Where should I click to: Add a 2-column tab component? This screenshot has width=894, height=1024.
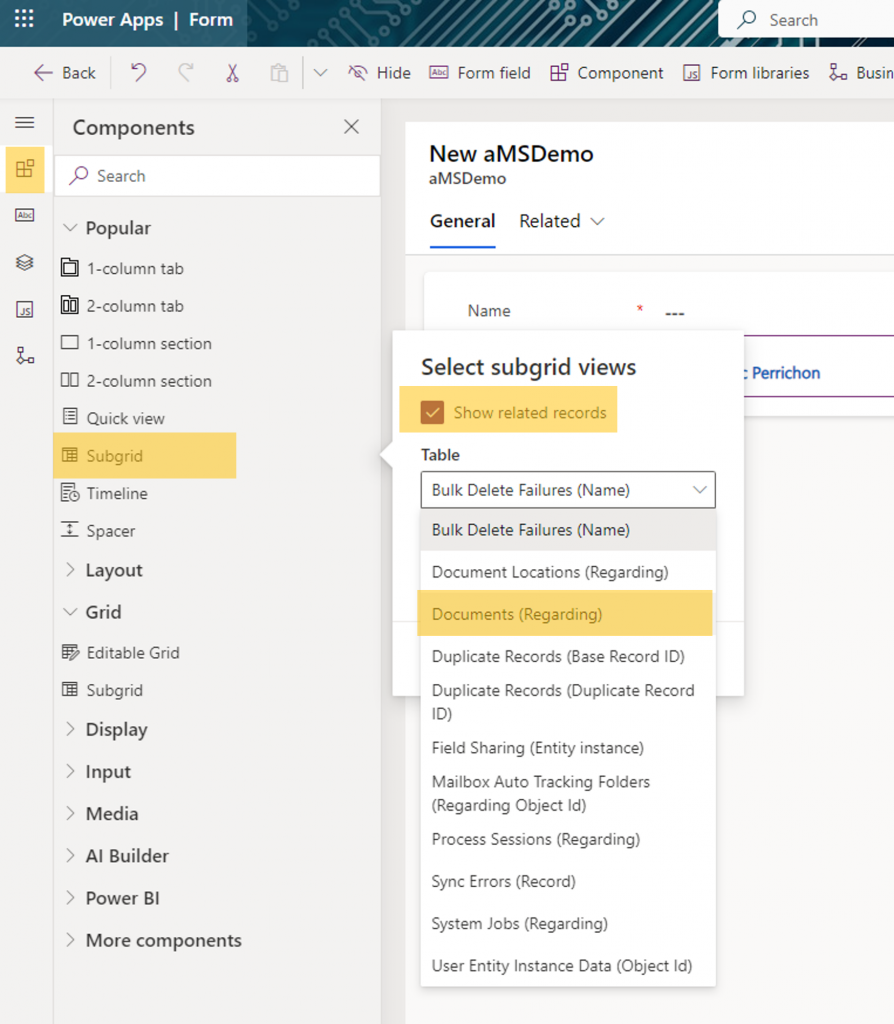coord(123,306)
